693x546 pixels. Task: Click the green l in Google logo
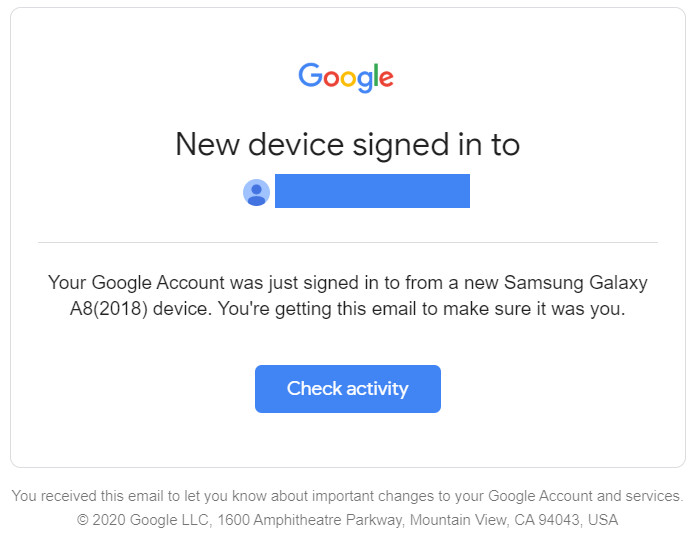[x=376, y=75]
